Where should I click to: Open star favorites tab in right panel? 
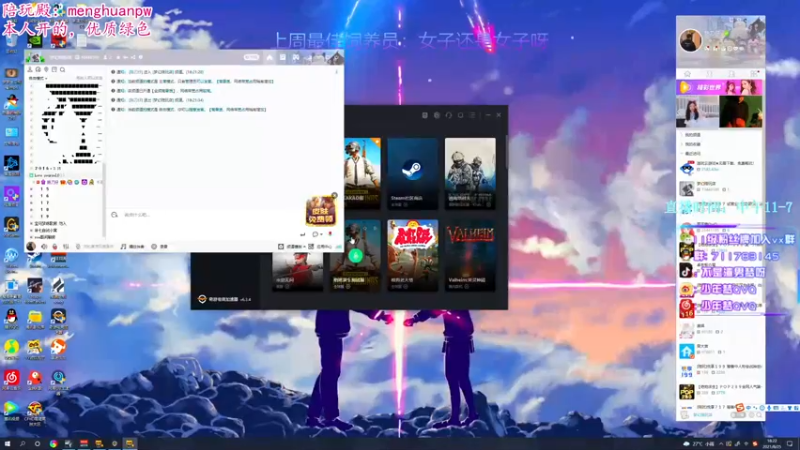click(687, 74)
